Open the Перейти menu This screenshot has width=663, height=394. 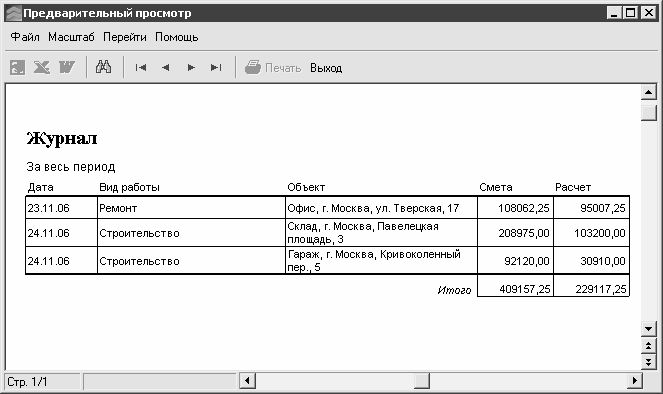pyautogui.click(x=125, y=37)
